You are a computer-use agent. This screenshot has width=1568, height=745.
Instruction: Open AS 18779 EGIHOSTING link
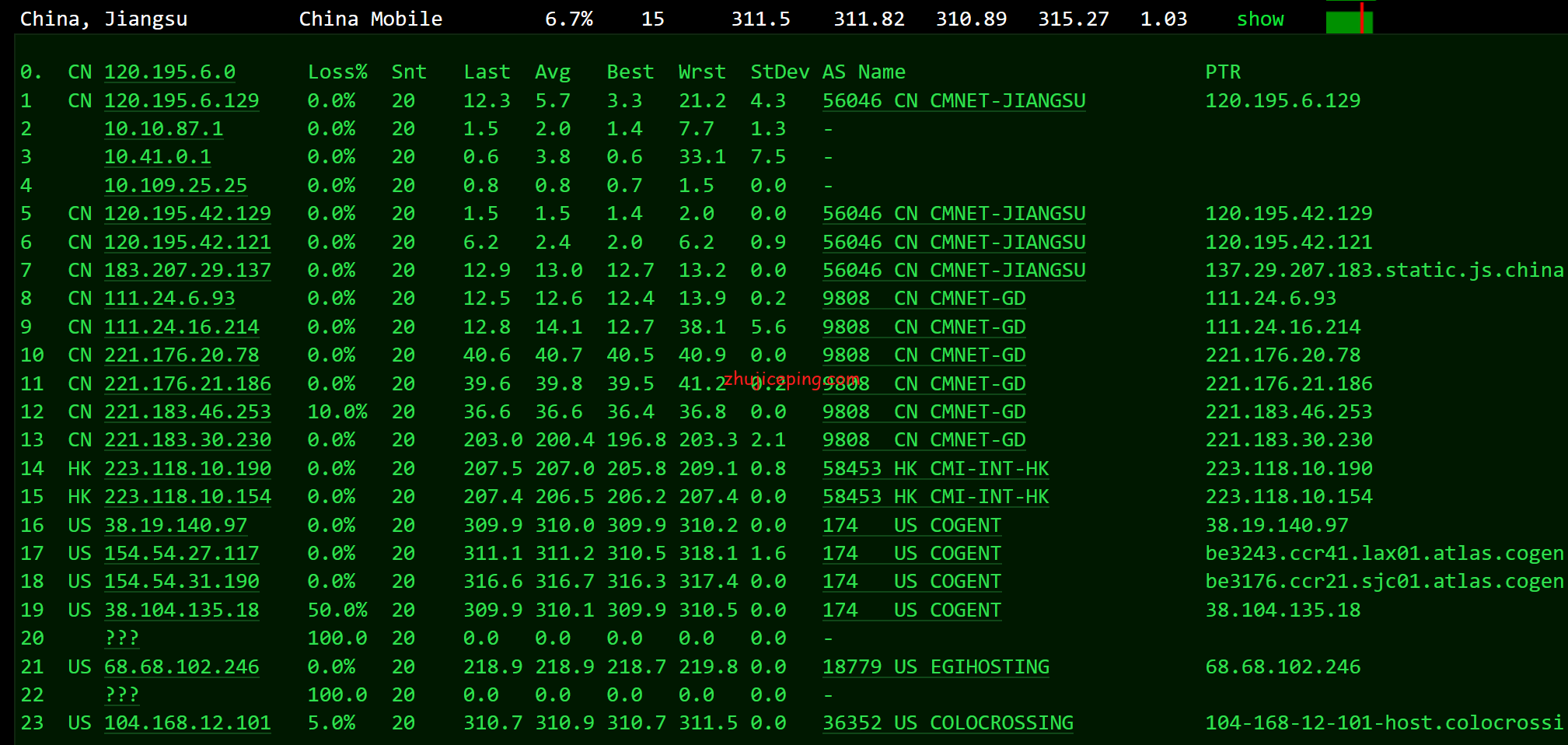tap(936, 667)
